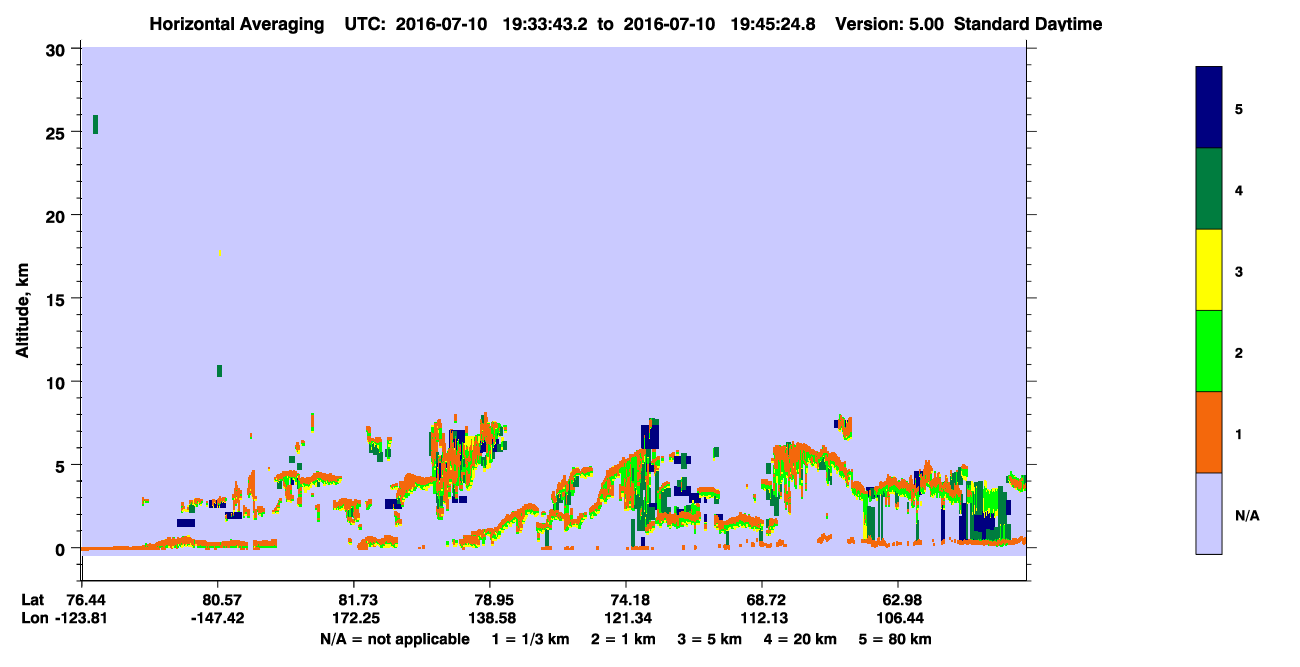Click the colorbar 'N/A' label
The width and height of the screenshot is (1300, 667).
click(1246, 516)
